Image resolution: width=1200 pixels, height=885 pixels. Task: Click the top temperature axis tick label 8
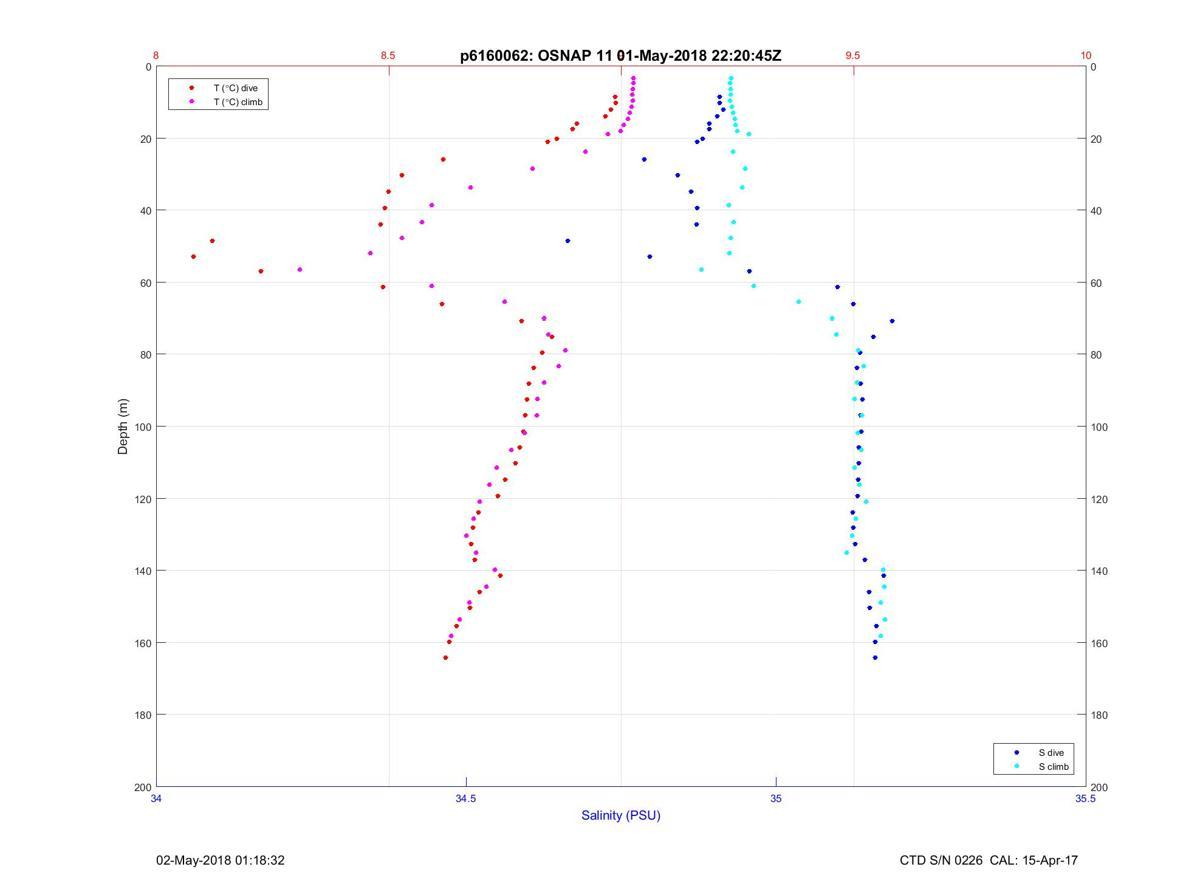pyautogui.click(x=156, y=56)
